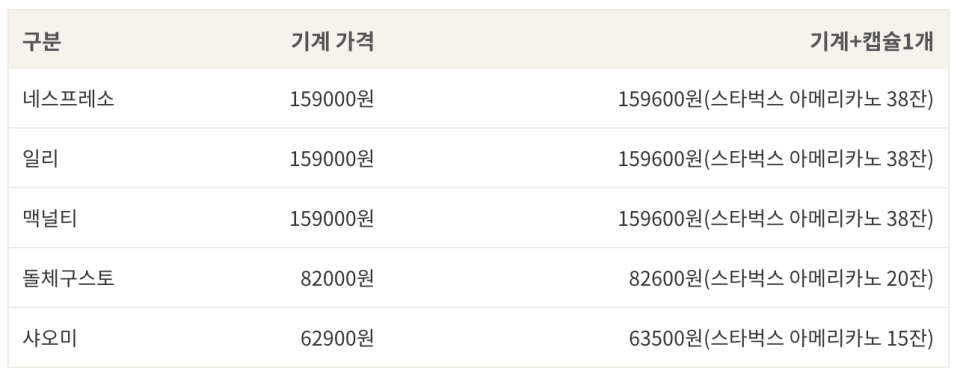
Task: Select the 네스프레소 row label
Action: pyautogui.click(x=68, y=99)
